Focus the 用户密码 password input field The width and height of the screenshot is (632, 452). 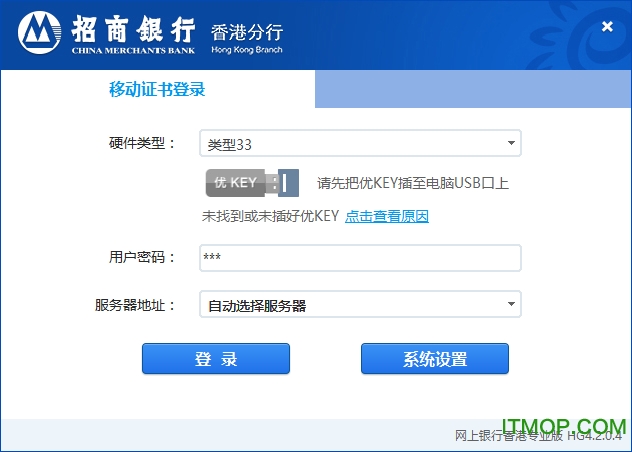[360, 258]
